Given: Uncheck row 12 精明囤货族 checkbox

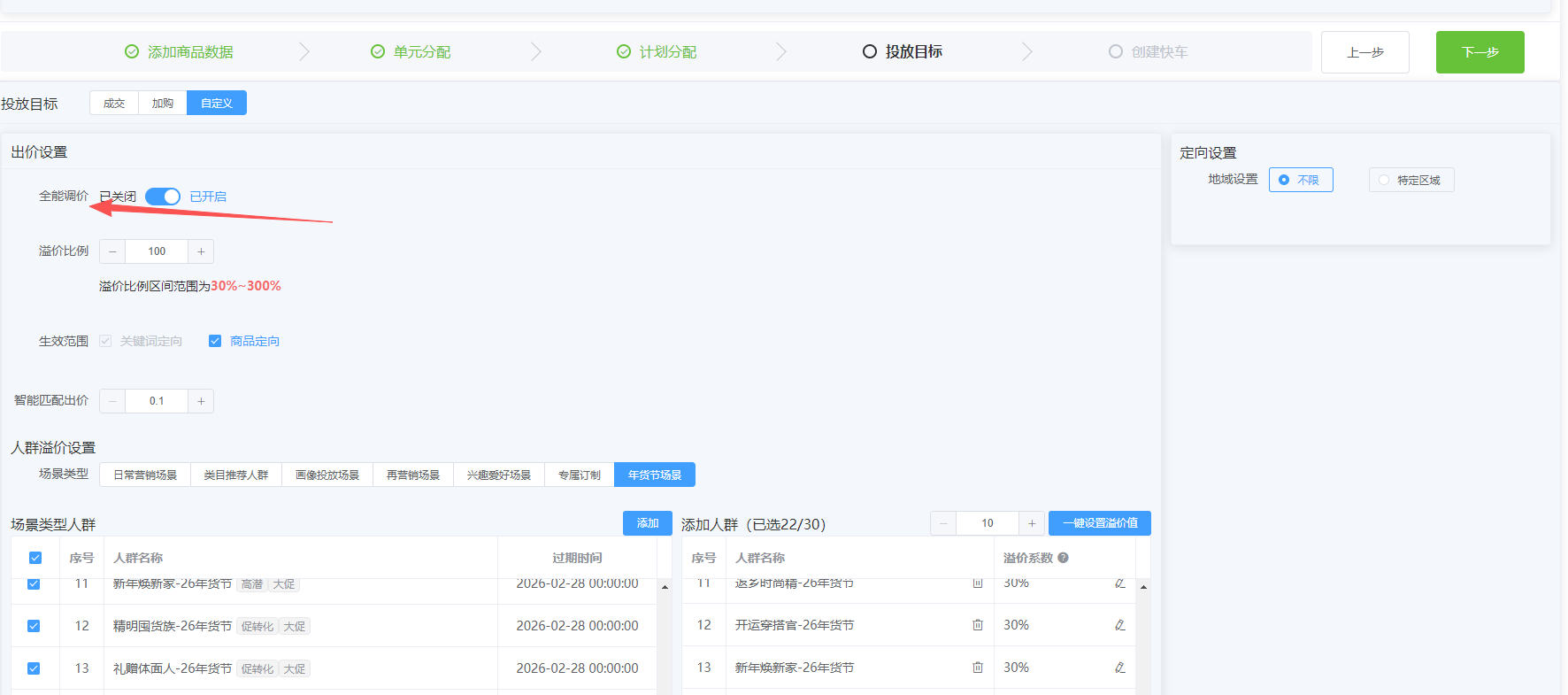Looking at the screenshot, I should (34, 626).
